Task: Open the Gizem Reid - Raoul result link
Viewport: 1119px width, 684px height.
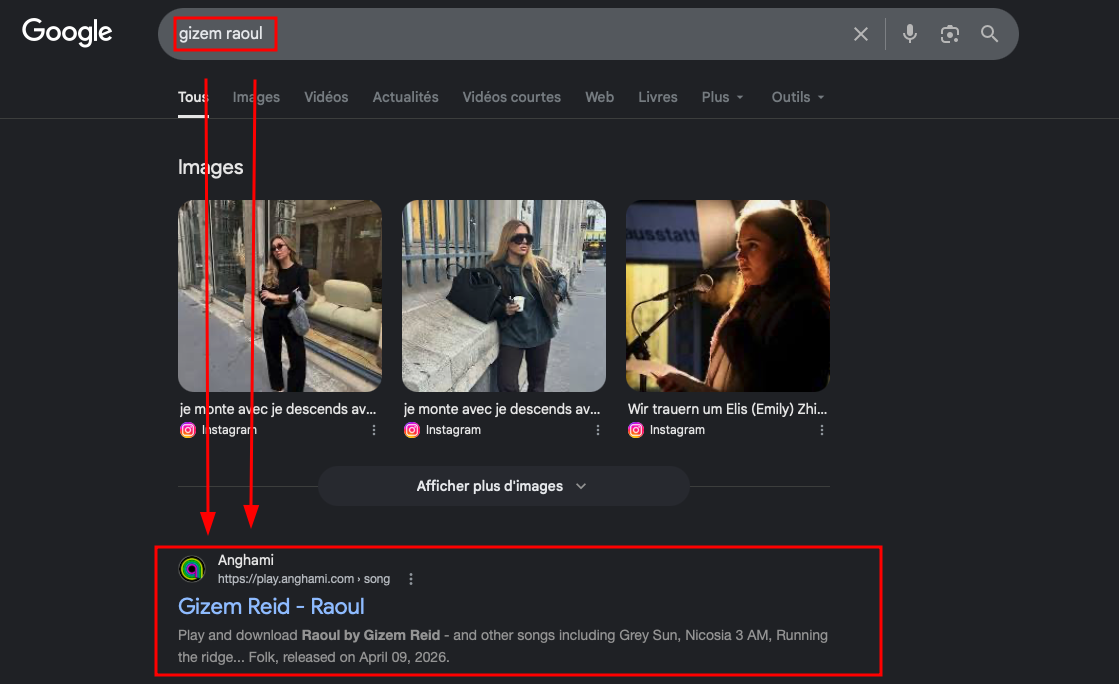Action: coord(271,606)
